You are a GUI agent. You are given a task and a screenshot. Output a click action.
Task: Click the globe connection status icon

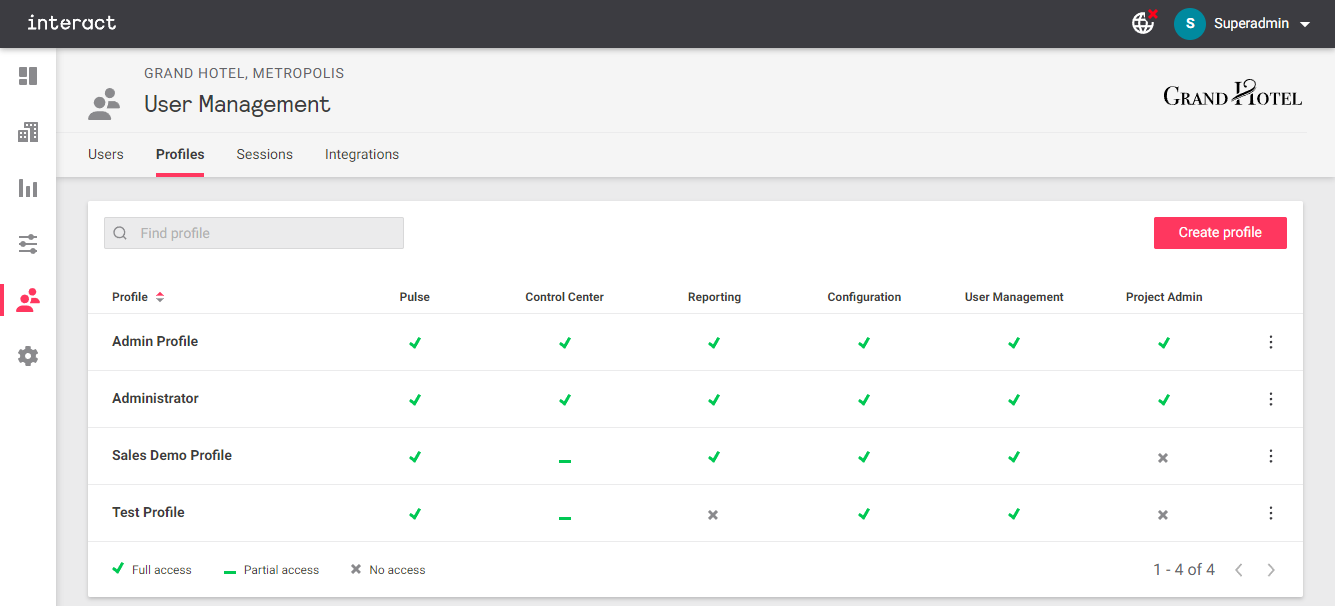[1144, 22]
